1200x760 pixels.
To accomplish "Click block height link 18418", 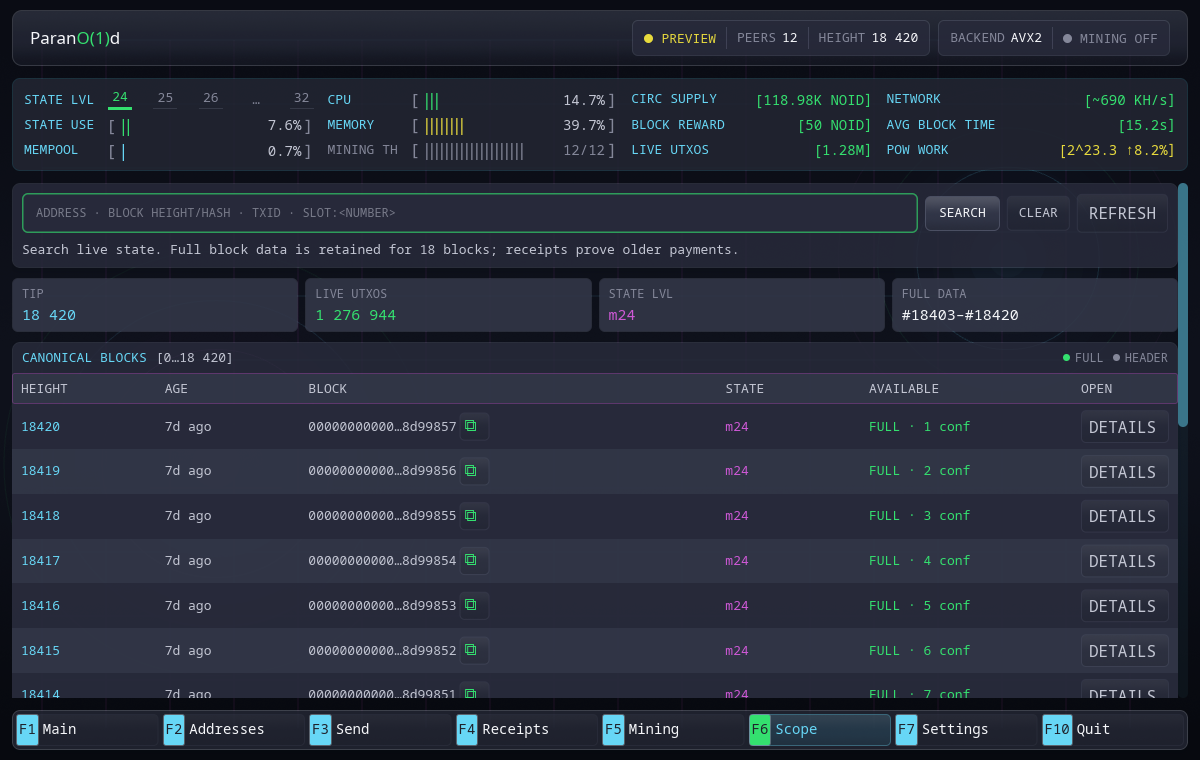I will (x=41, y=516).
